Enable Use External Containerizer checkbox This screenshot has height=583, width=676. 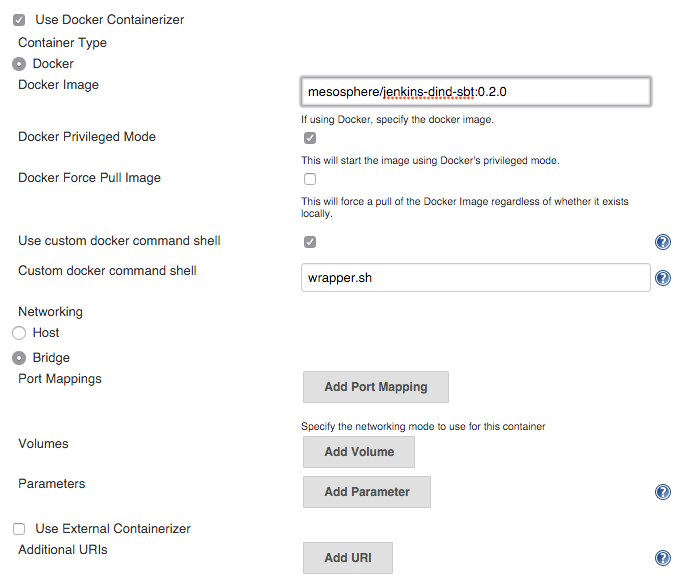(19, 529)
